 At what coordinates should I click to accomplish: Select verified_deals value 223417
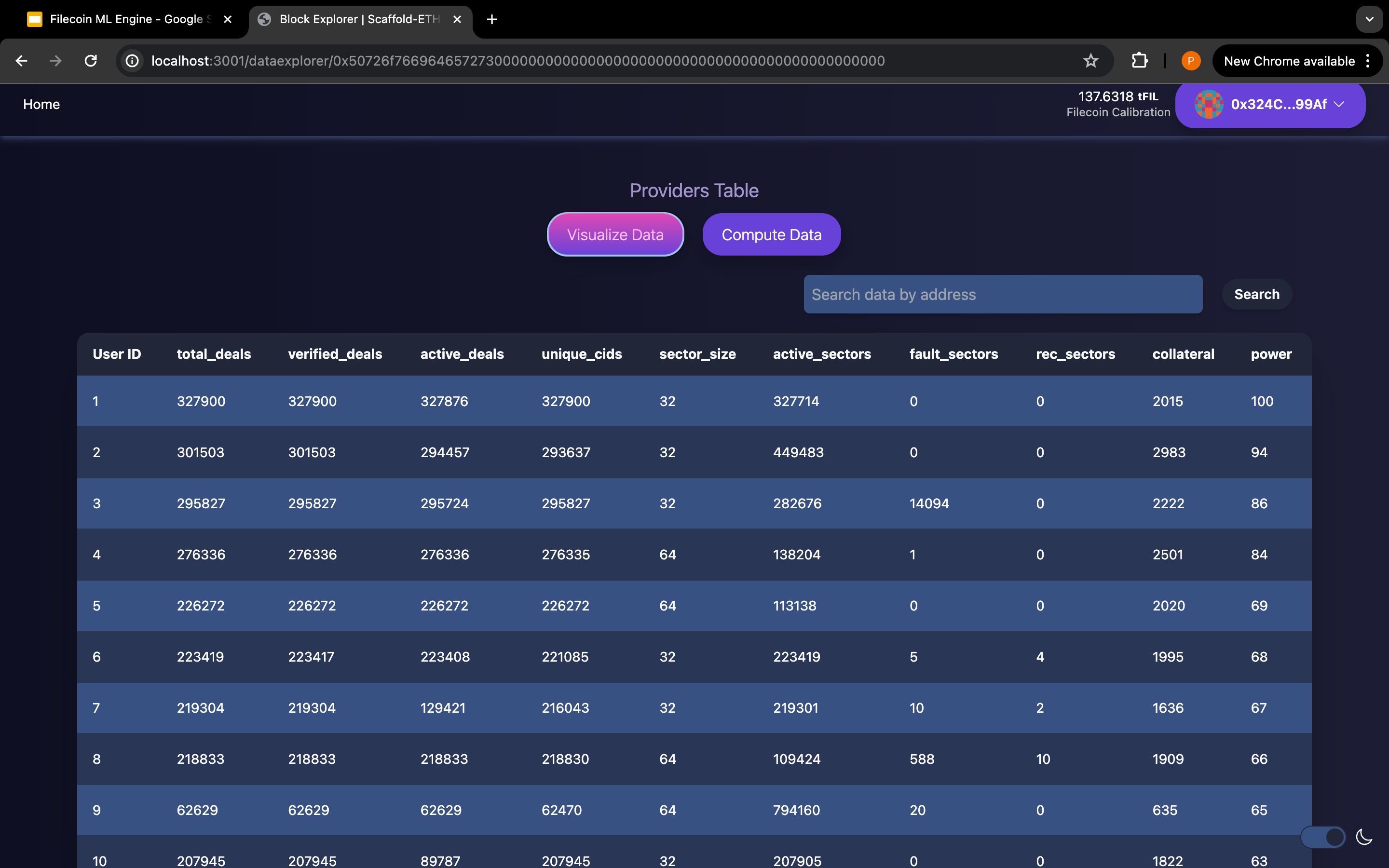tap(311, 657)
